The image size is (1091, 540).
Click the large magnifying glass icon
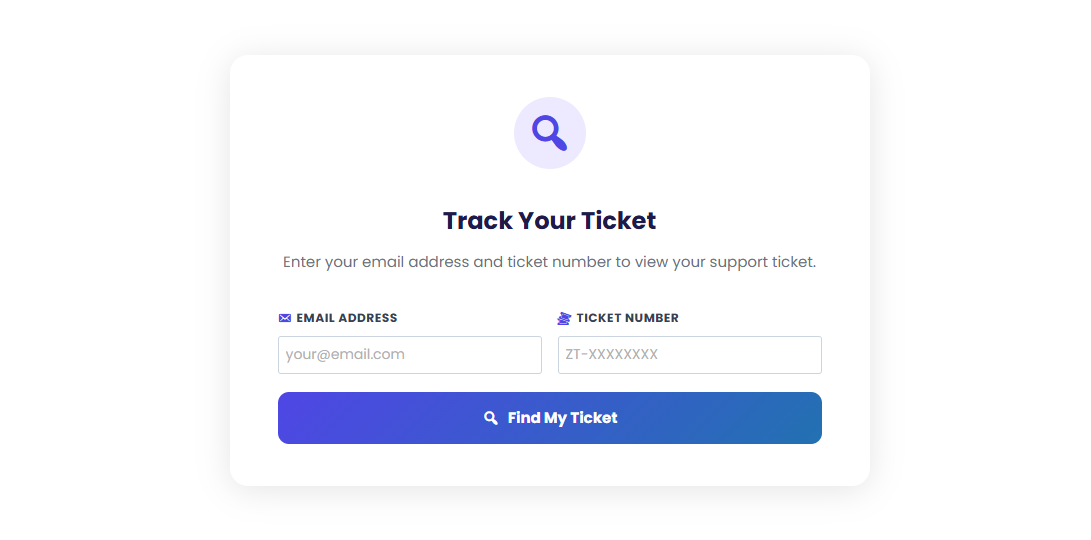click(x=549, y=132)
